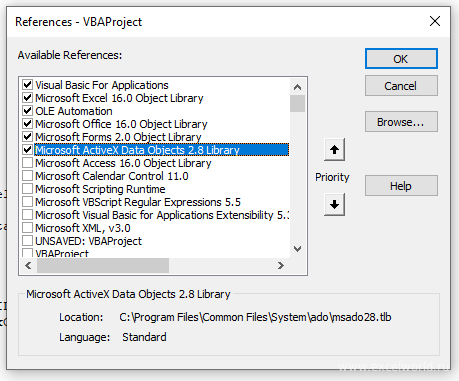Viewport: 459px width, 381px height.
Task: Check Microsoft Calendar Control 11.0
Action: click(27, 176)
